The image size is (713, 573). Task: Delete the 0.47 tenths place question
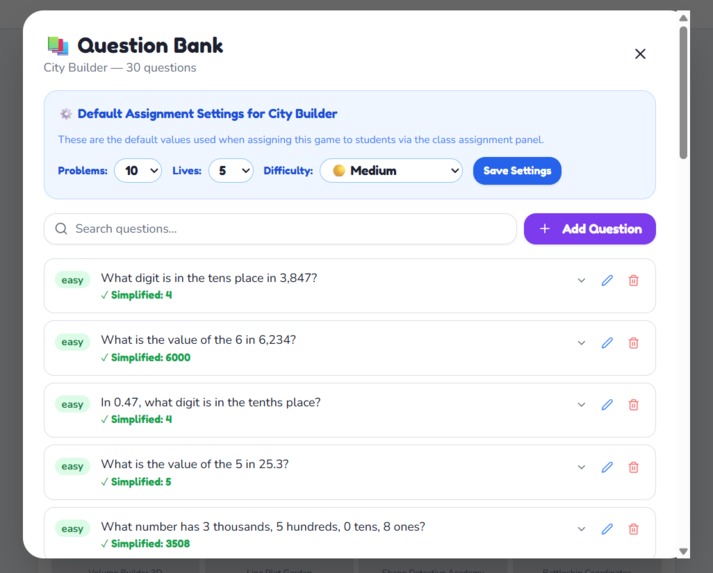click(633, 404)
